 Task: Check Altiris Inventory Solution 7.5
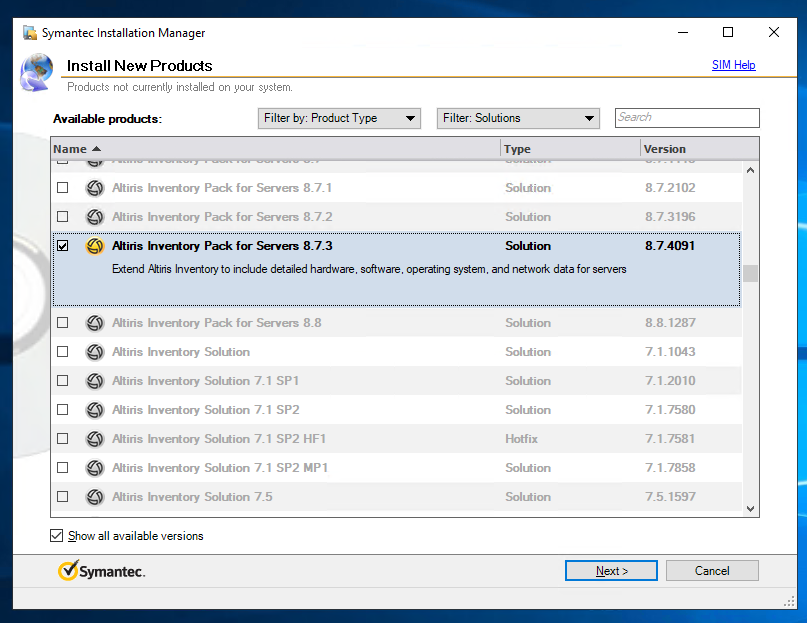click(x=62, y=496)
